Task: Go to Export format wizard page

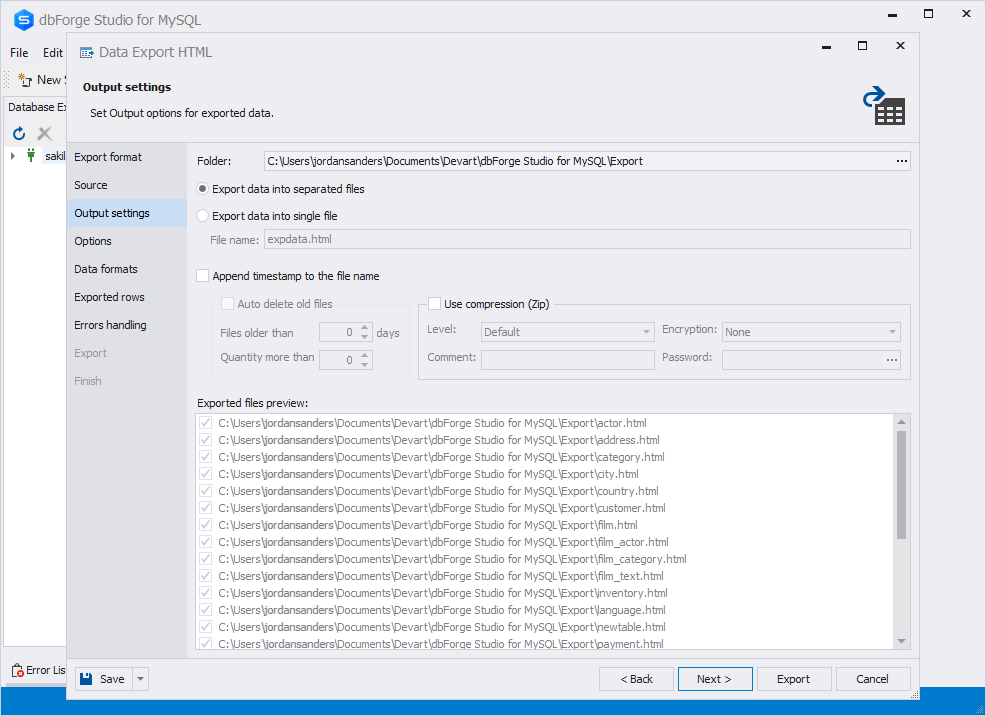Action: point(127,157)
